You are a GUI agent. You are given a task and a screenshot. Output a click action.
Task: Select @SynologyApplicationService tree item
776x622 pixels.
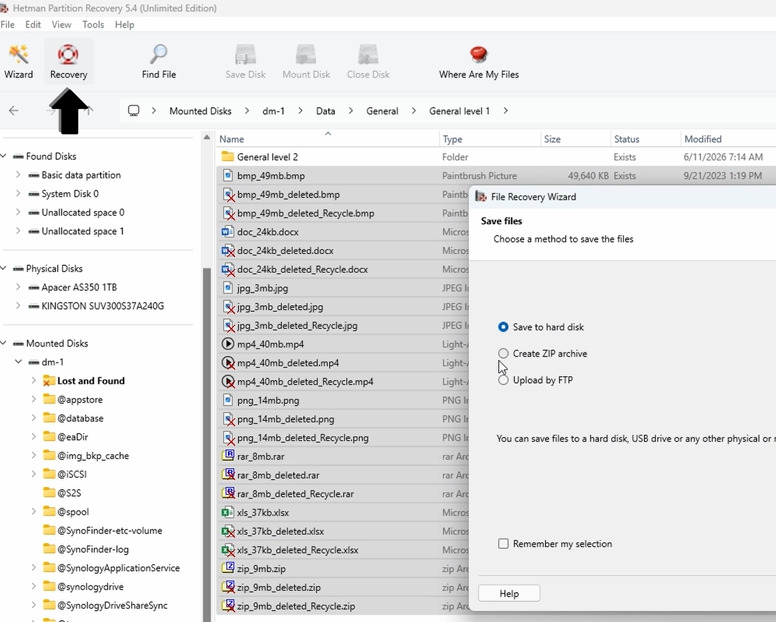[118, 568]
